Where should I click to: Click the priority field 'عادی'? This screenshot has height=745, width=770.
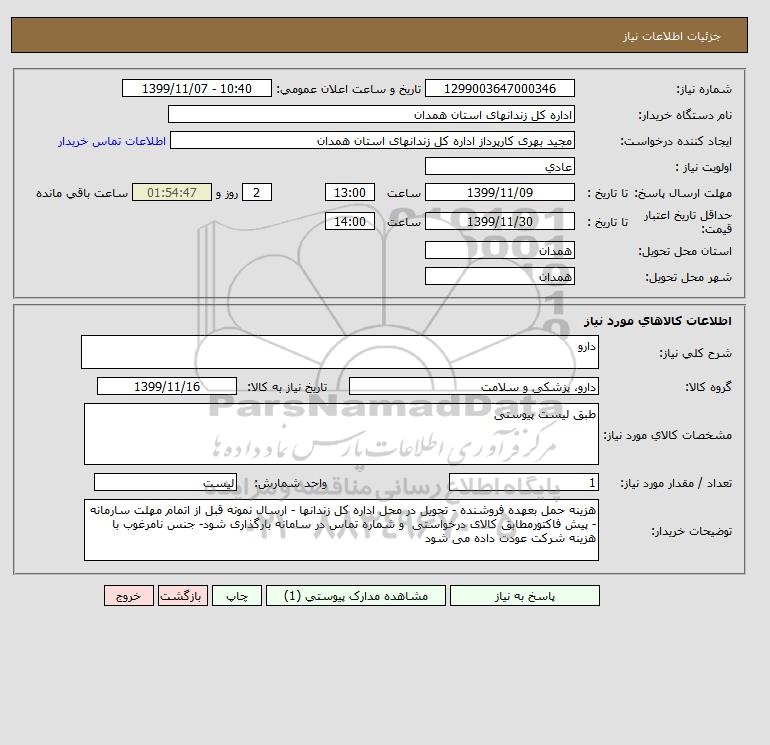(499, 166)
